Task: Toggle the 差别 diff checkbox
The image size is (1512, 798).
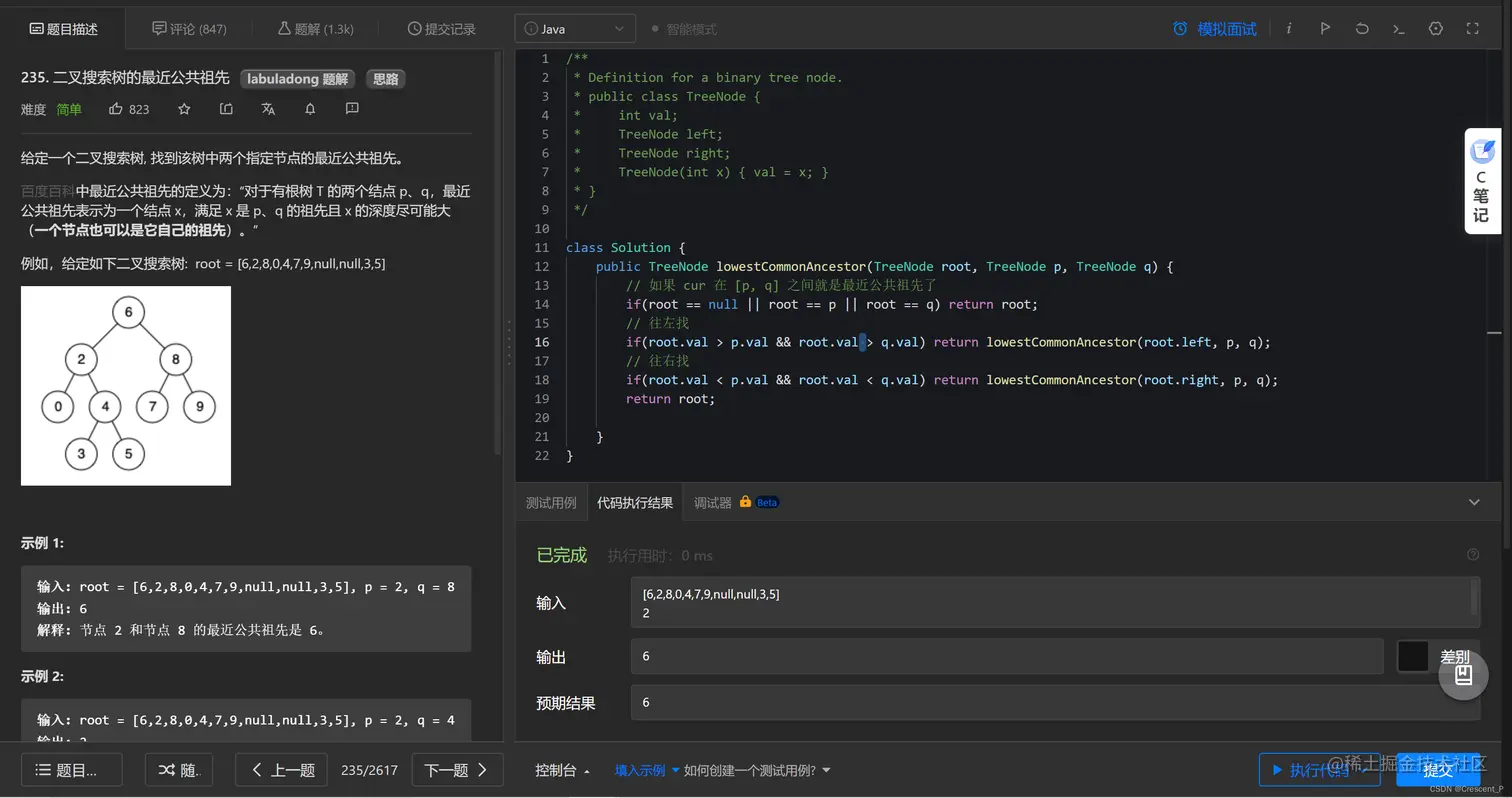Action: 1413,656
